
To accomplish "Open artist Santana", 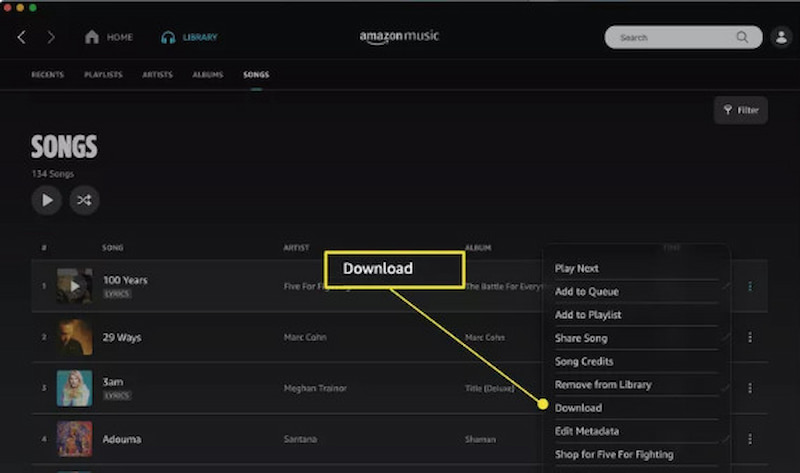I will pyautogui.click(x=301, y=439).
